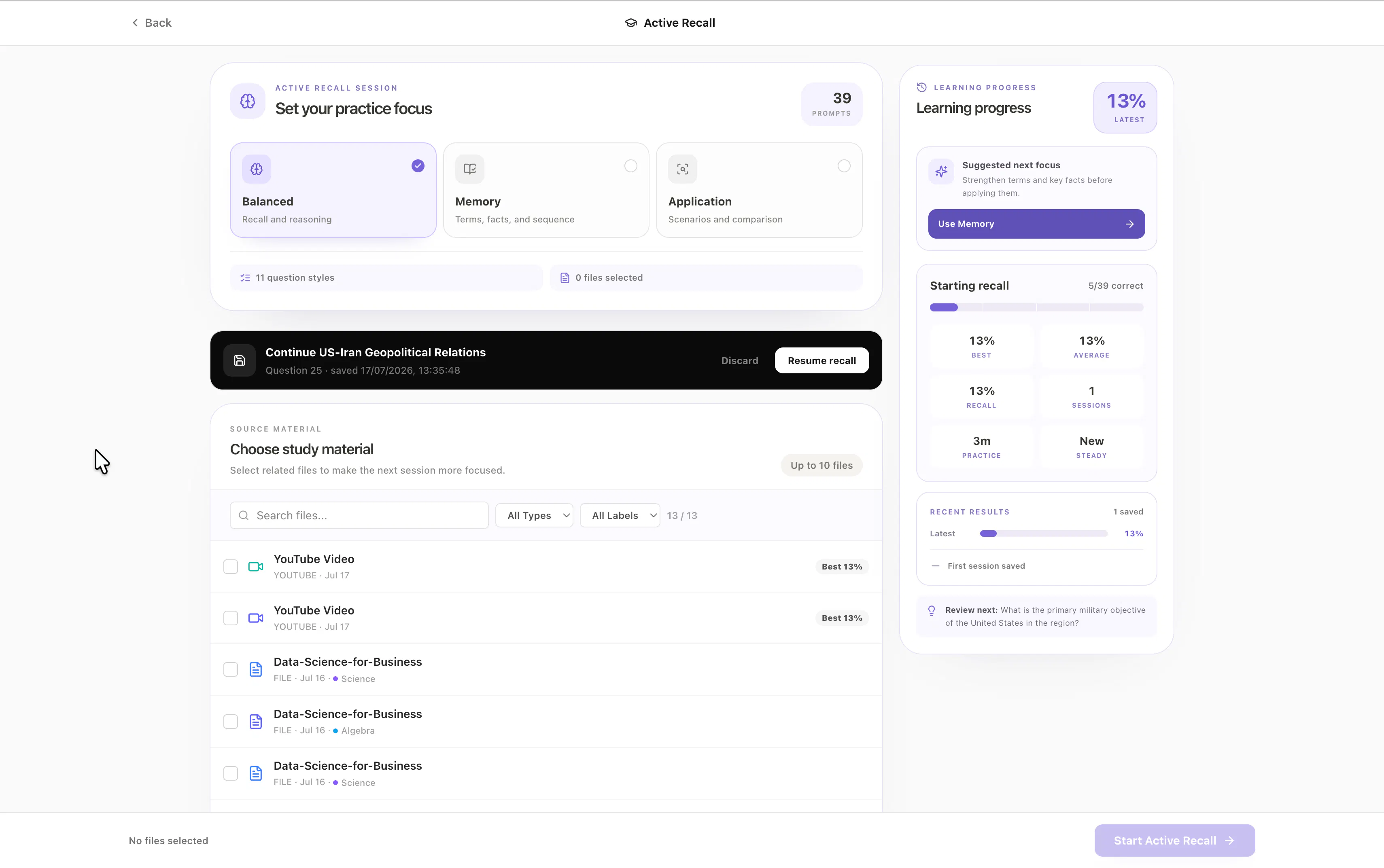The image size is (1384, 868).
Task: Click the 5/39 correct text
Action: point(1115,286)
